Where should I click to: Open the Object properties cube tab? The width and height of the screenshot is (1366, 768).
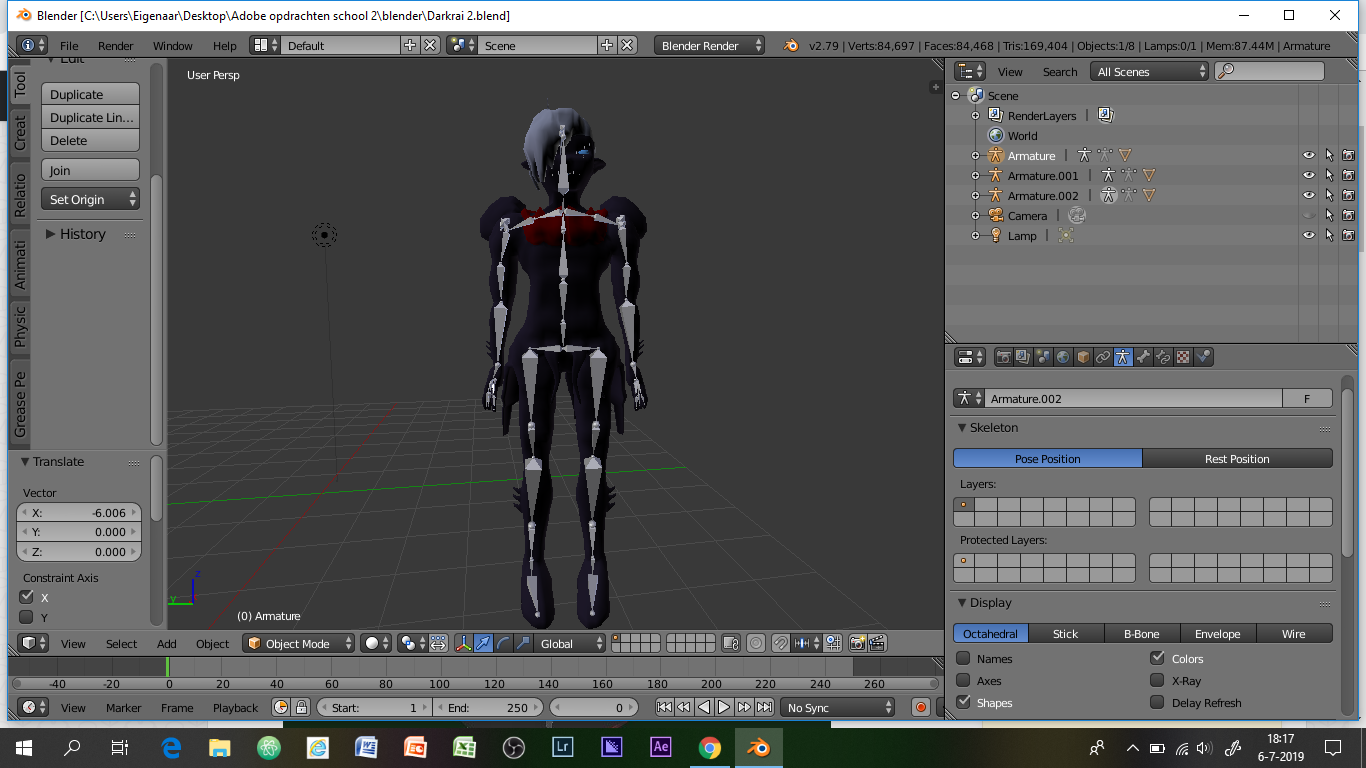coord(1083,357)
